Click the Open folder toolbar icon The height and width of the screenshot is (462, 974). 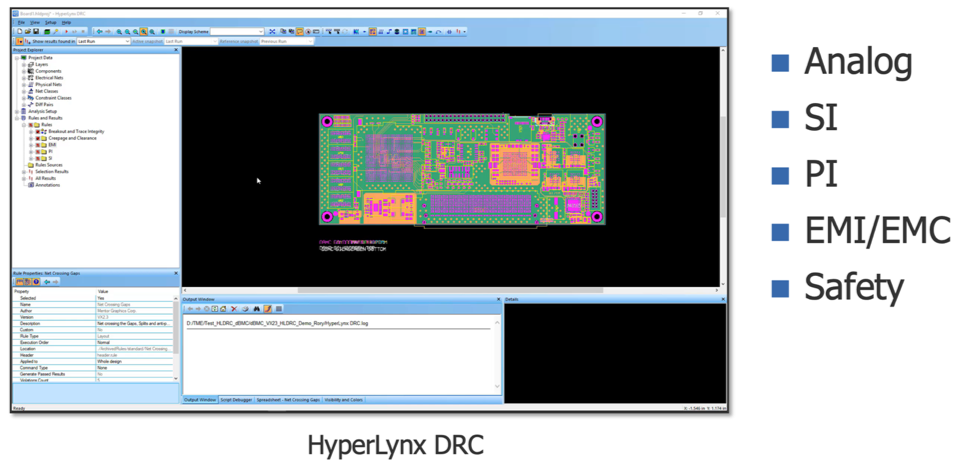(x=28, y=31)
